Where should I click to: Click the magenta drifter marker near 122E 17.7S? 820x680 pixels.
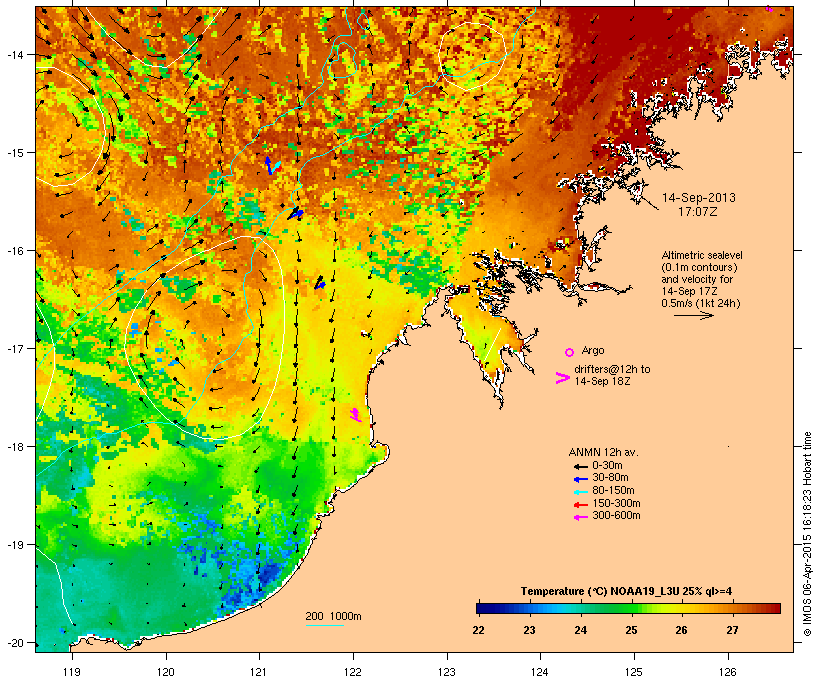355,415
